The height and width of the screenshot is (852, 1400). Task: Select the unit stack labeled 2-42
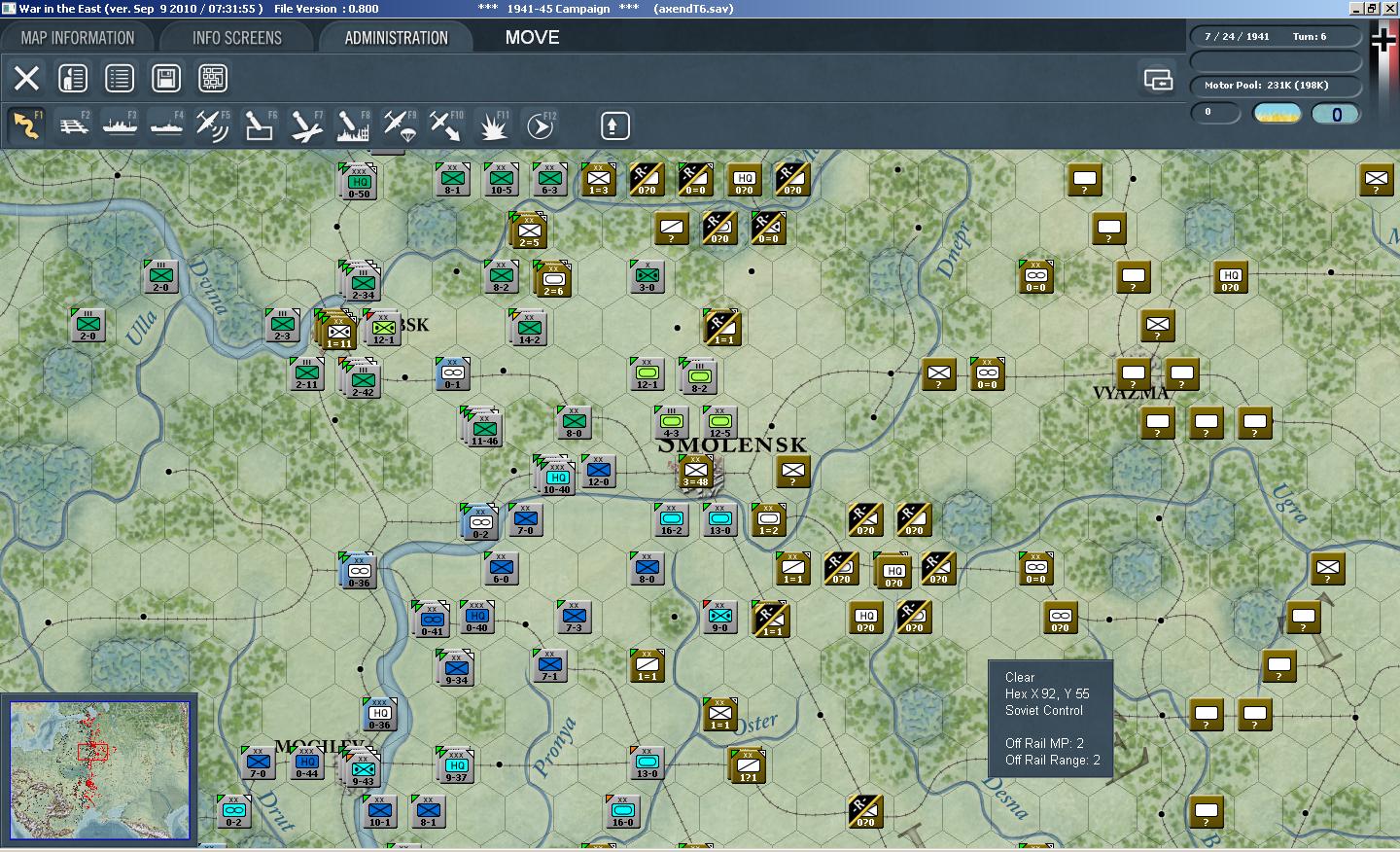click(363, 380)
